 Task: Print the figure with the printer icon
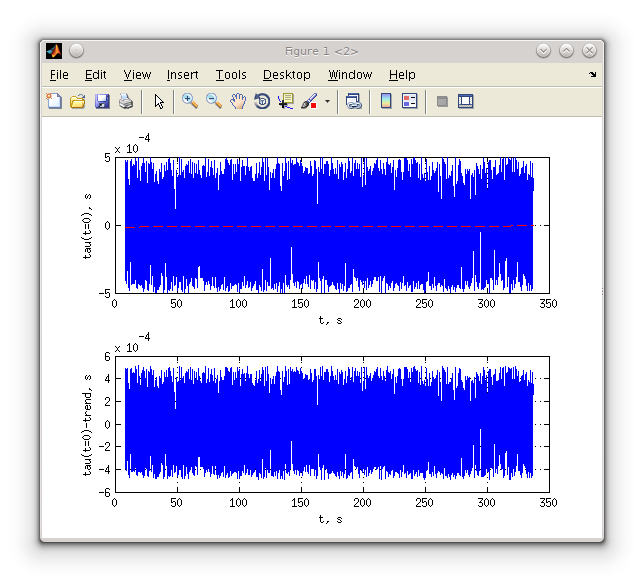(x=126, y=101)
